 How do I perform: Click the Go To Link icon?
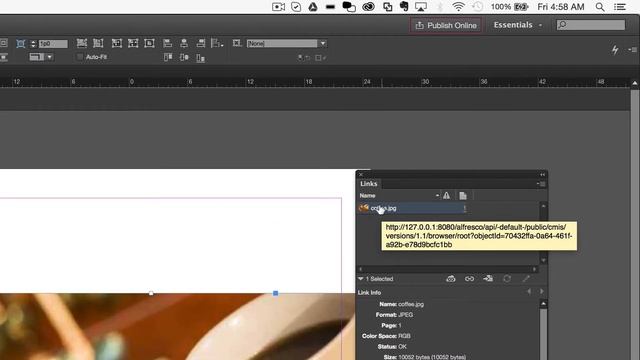pos(488,279)
